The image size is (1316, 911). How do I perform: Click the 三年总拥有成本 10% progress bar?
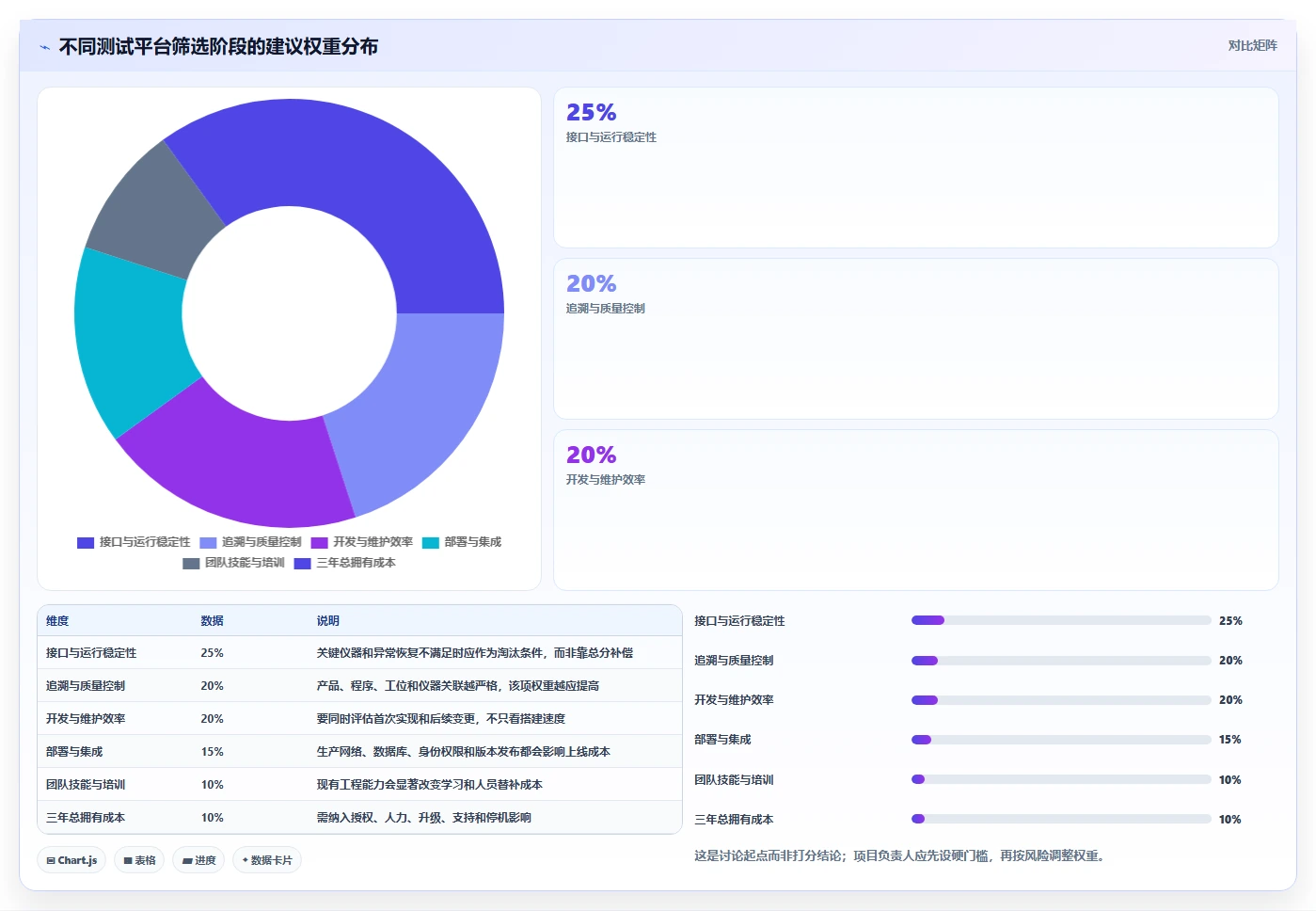1061,819
